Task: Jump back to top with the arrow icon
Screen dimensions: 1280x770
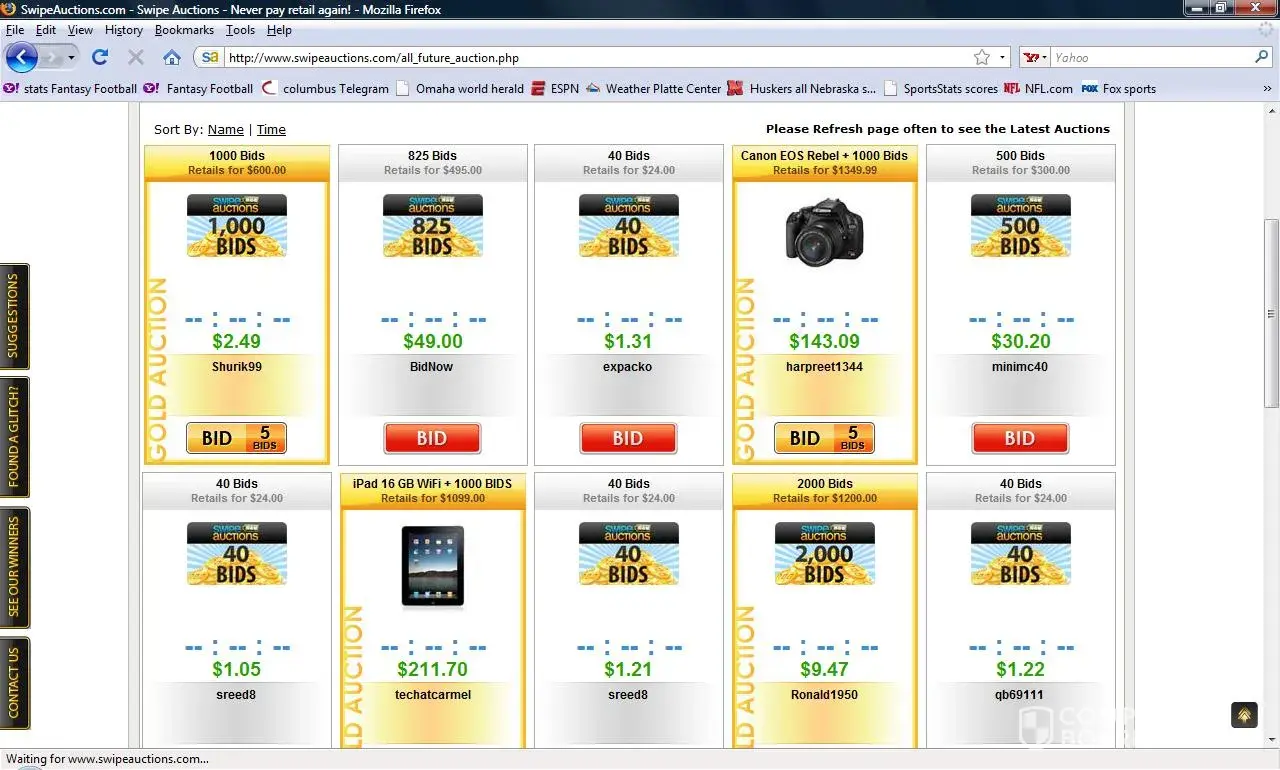Action: point(1244,715)
